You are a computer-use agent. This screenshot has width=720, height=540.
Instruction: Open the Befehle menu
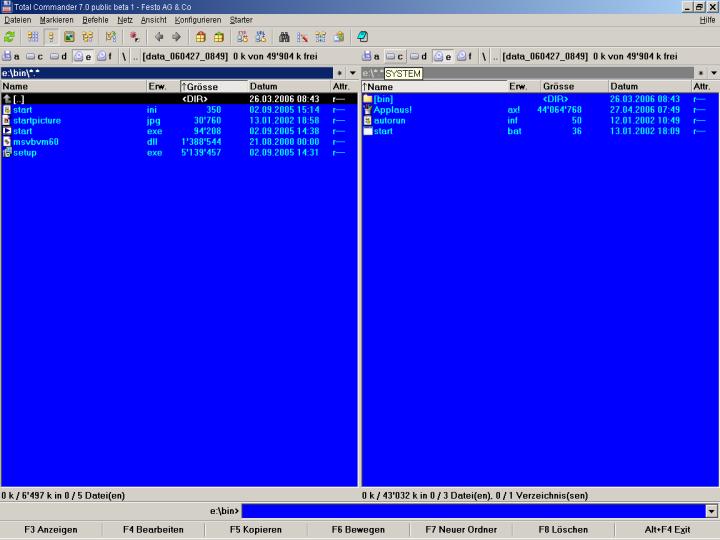pos(96,20)
